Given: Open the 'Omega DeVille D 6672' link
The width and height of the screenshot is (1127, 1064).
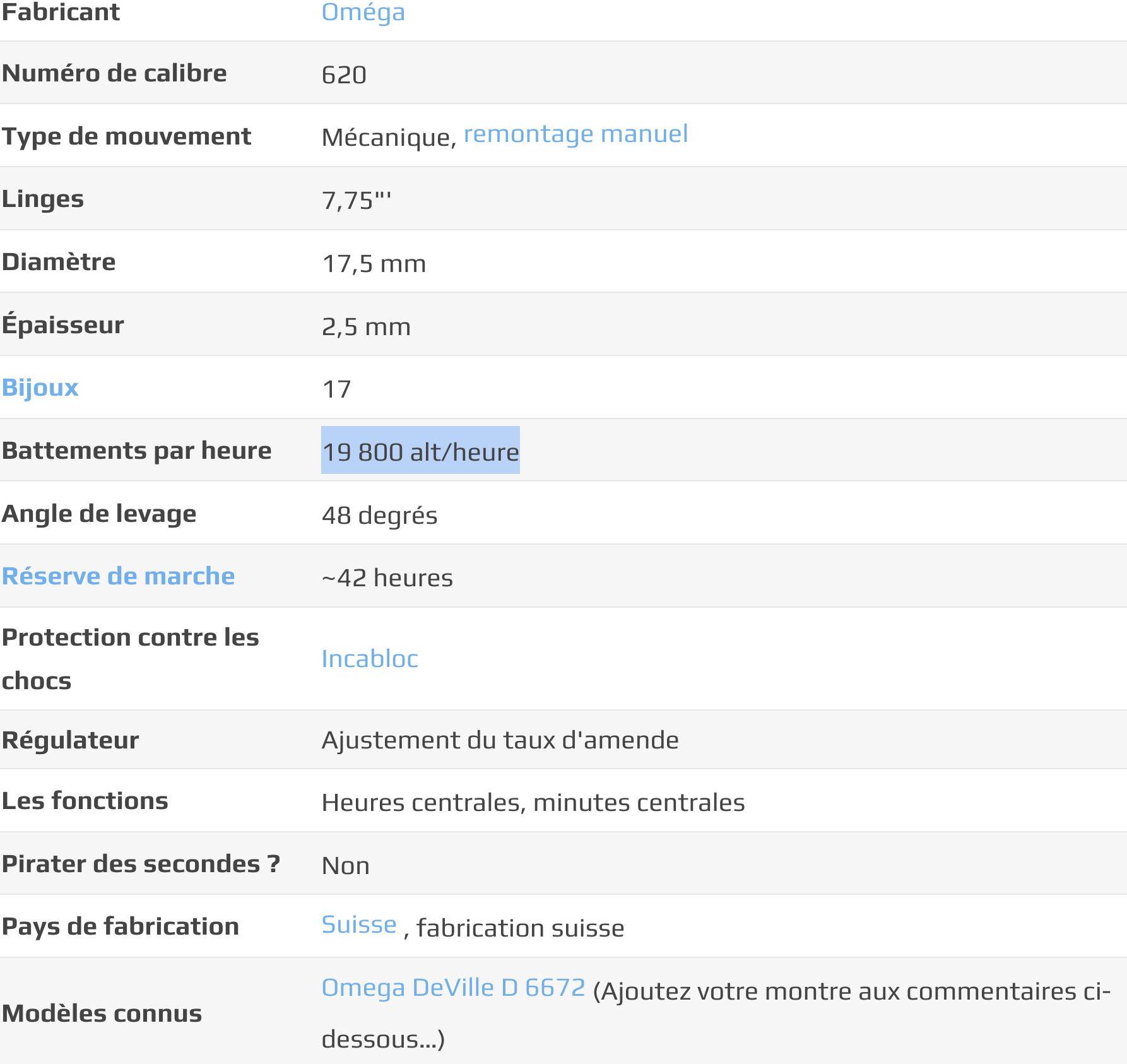Looking at the screenshot, I should pos(453,988).
